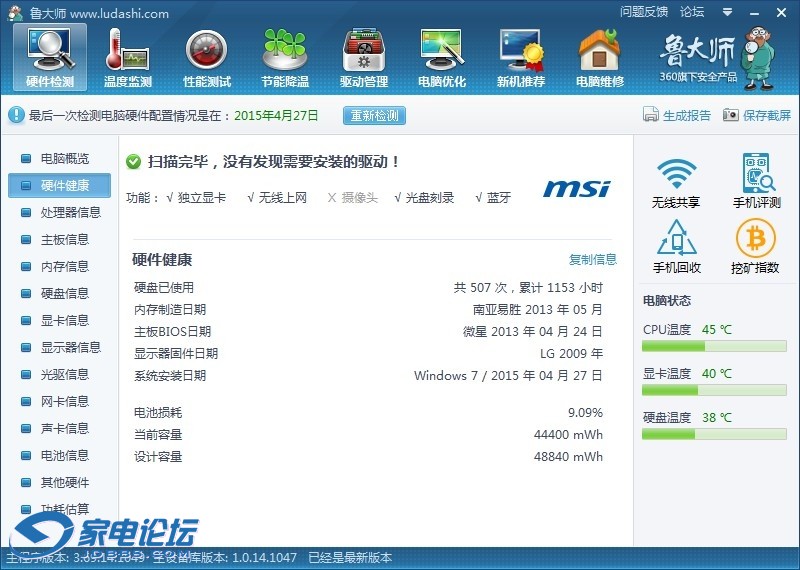Open 挖矿指数 bitcoin mining index
The height and width of the screenshot is (570, 800).
pos(755,246)
